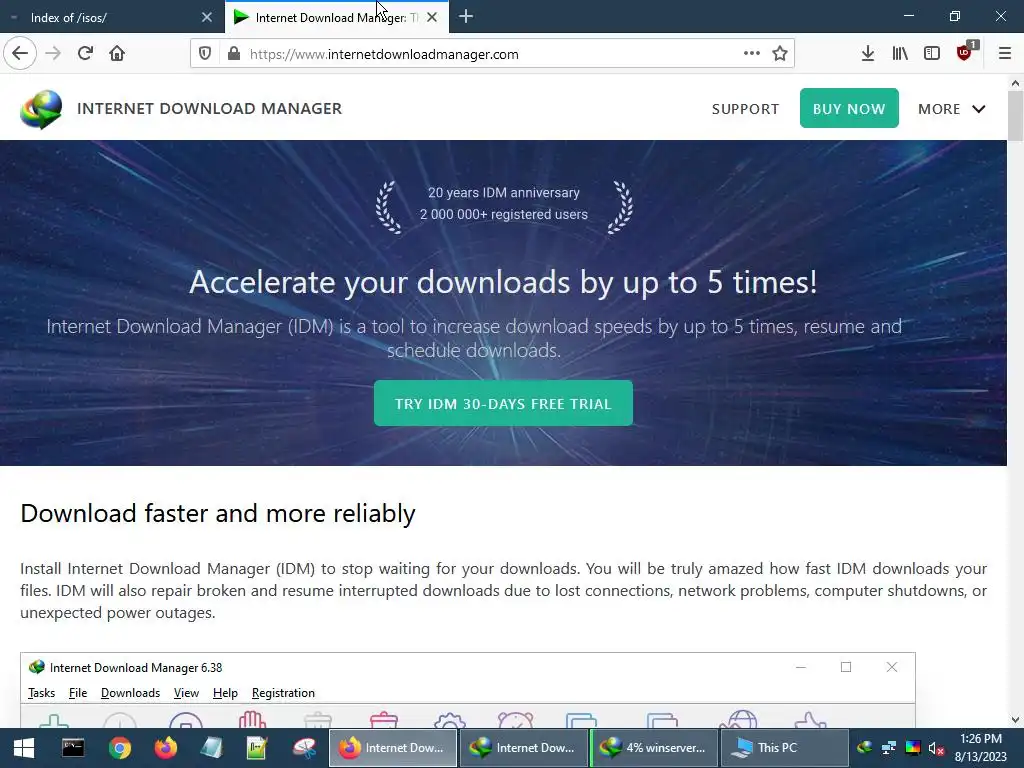1024x768 pixels.
Task: Switch to IDM 'Internet Dow...' taskbar window
Action: click(522, 748)
